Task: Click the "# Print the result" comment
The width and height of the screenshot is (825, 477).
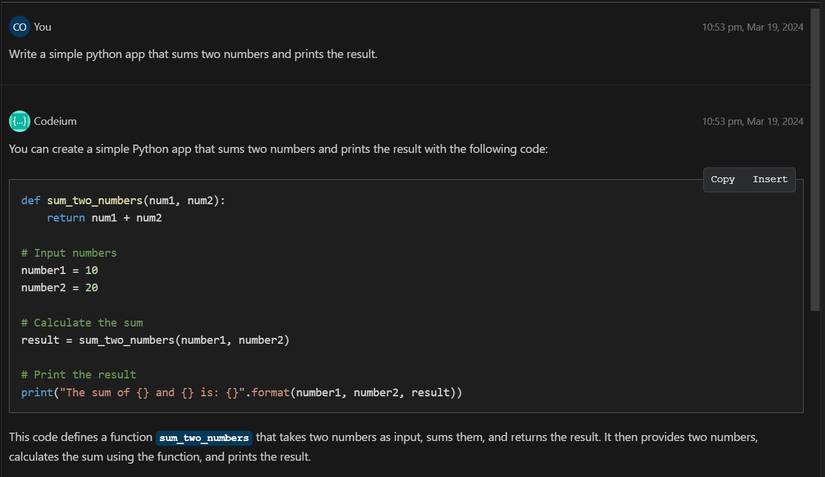Action: click(79, 375)
